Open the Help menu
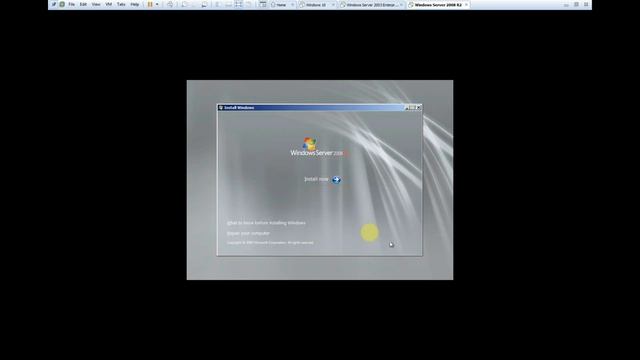Image resolution: width=640 pixels, height=360 pixels. pos(135,4)
